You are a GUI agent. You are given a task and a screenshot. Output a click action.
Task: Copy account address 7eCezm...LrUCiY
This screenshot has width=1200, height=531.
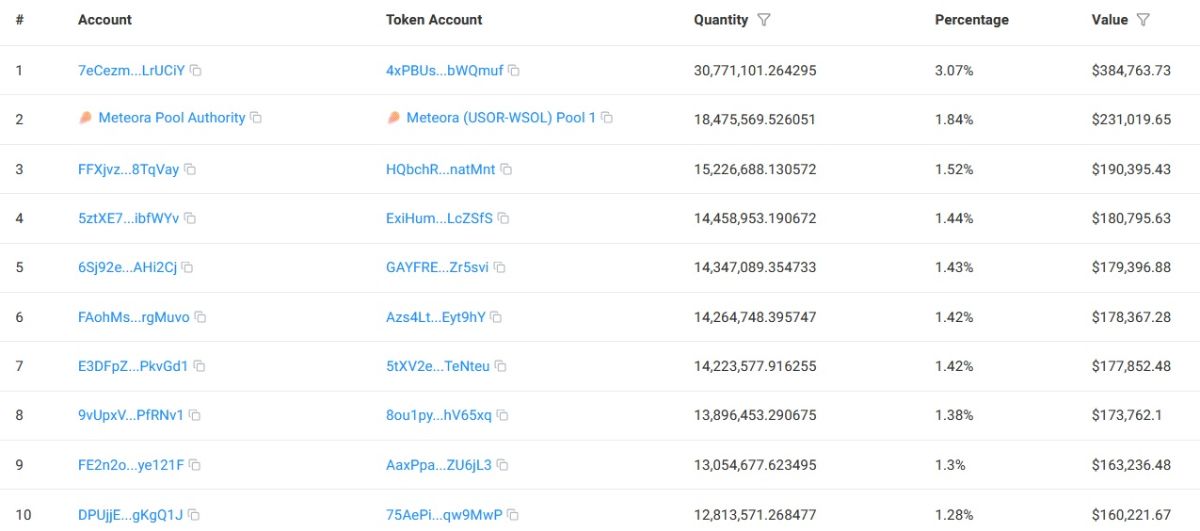(x=196, y=71)
